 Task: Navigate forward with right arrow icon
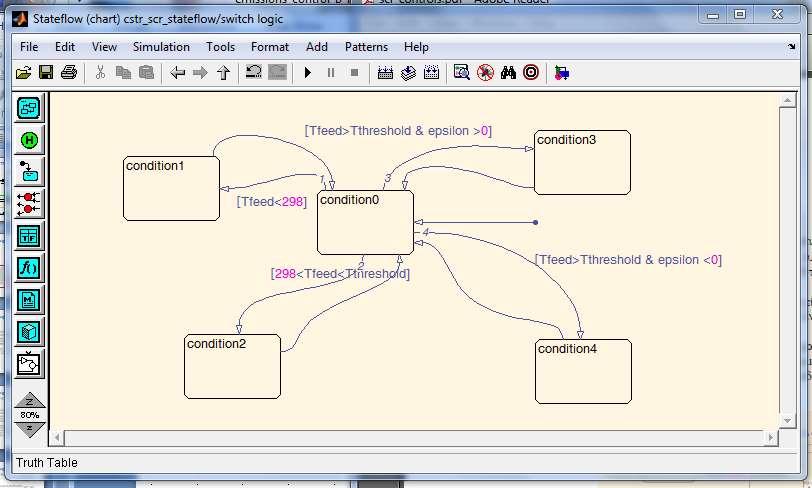click(200, 73)
